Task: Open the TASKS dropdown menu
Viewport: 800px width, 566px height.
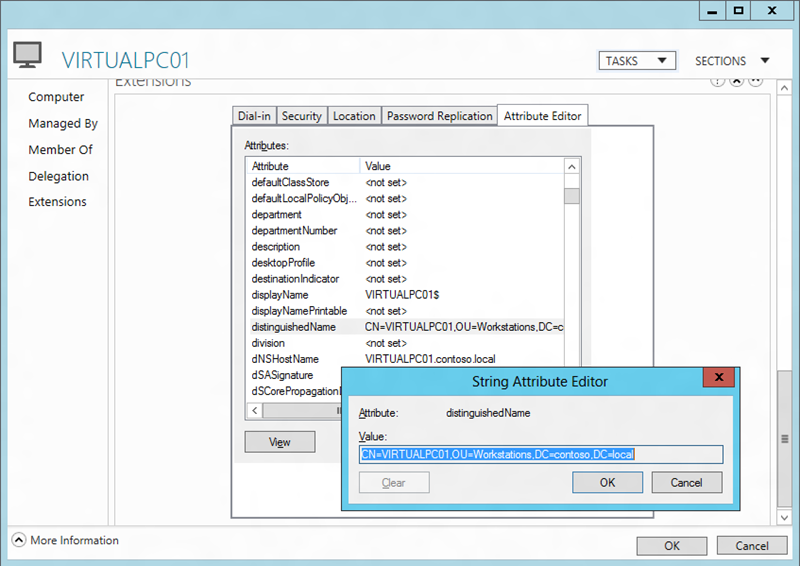Action: [637, 61]
